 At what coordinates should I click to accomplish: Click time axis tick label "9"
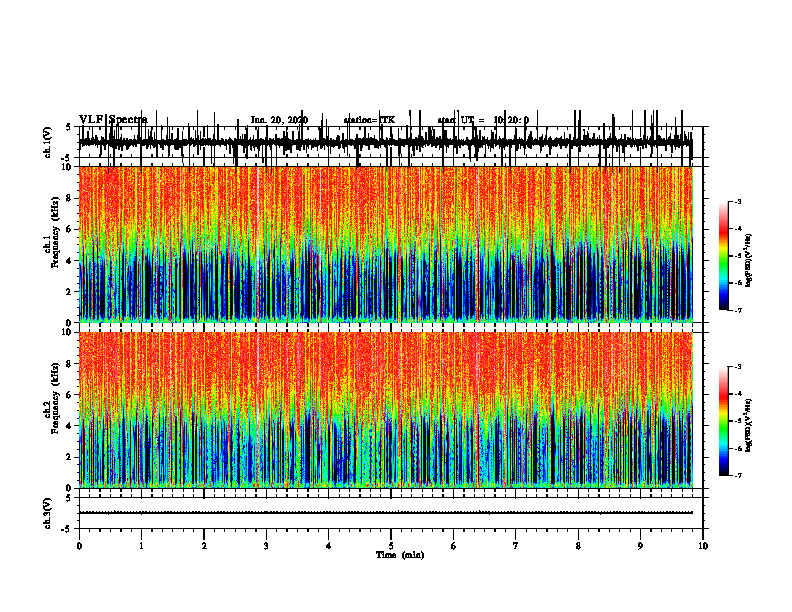640,546
